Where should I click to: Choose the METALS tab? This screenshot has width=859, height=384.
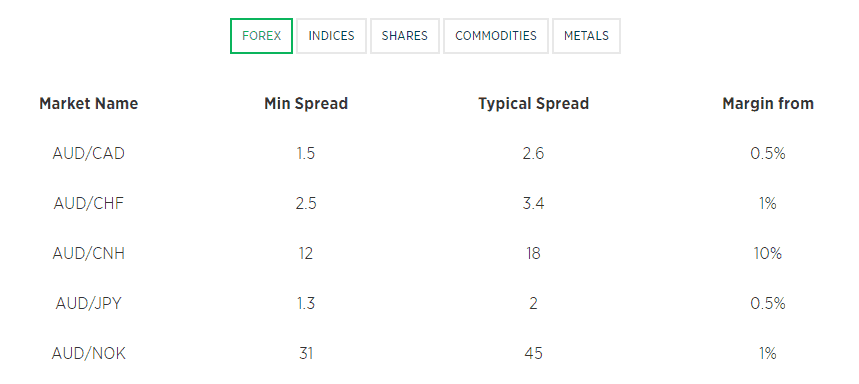586,36
